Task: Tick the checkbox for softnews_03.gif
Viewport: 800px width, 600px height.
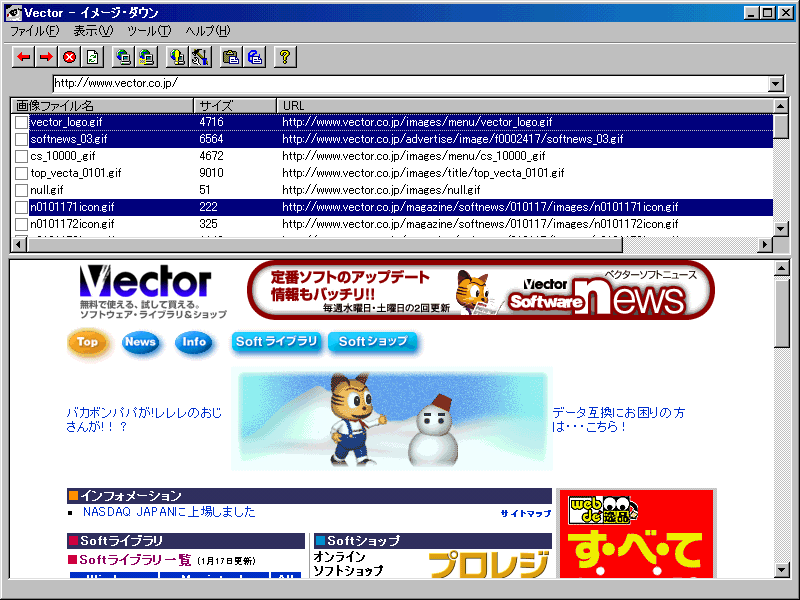Action: (21, 139)
